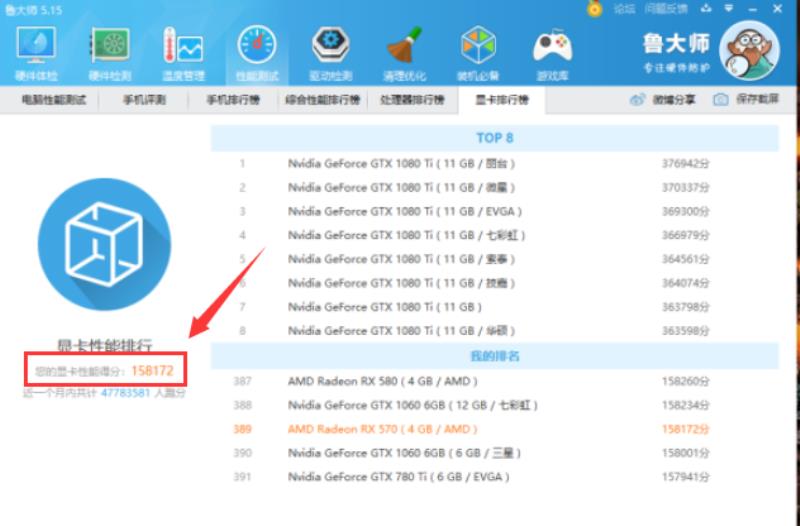Select rank 4 row scoring 366979分
Viewport: 800px width, 526px height.
[x=494, y=235]
